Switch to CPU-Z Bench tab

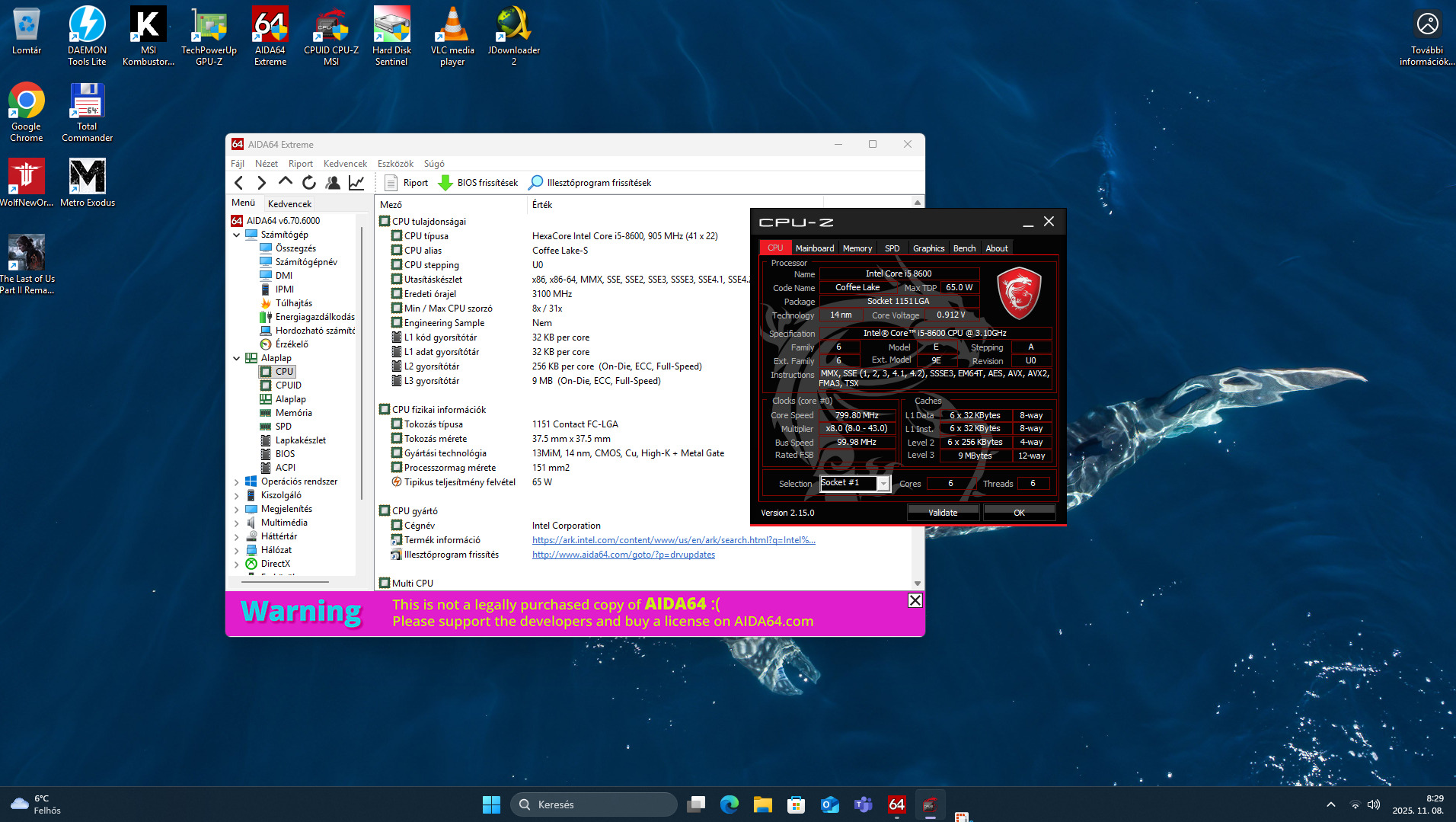coord(964,248)
